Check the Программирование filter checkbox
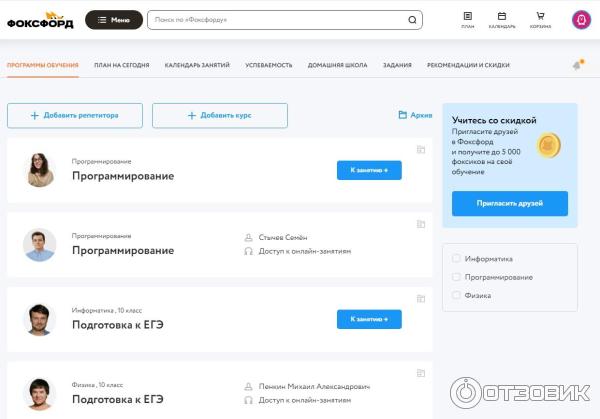This screenshot has width=600, height=419. 456,277
